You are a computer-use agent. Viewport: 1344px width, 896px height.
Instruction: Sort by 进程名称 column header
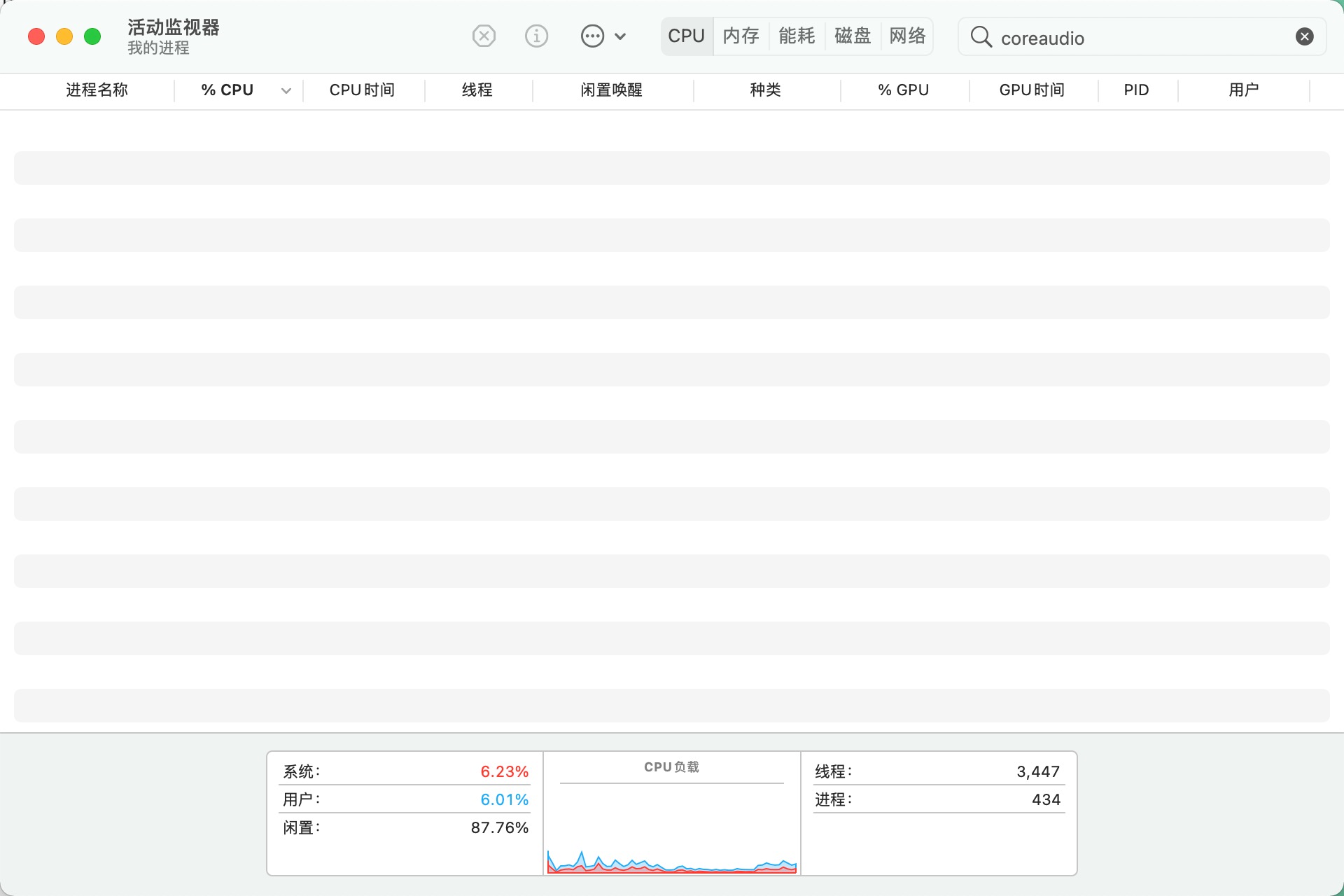97,90
